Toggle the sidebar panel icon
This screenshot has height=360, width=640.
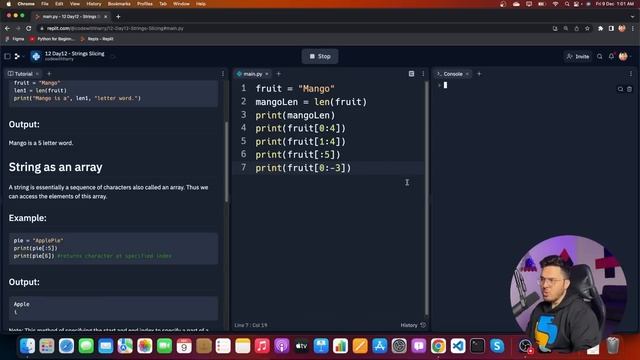(7, 56)
